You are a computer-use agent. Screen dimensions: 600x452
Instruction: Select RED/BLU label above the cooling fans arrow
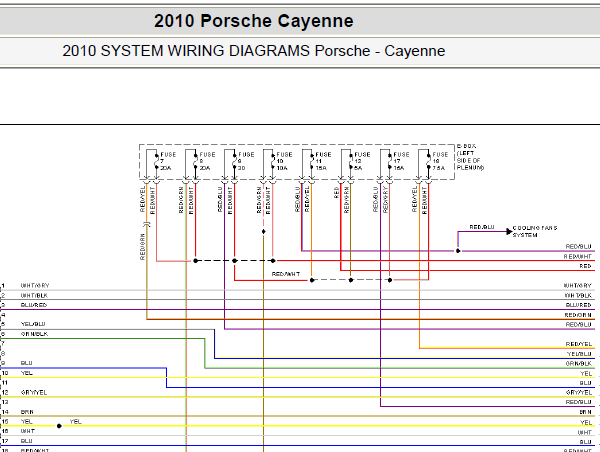[482, 227]
